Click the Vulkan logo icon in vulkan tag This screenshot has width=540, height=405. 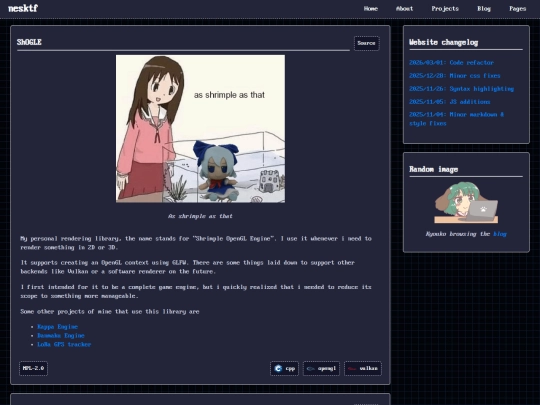[x=352, y=368]
